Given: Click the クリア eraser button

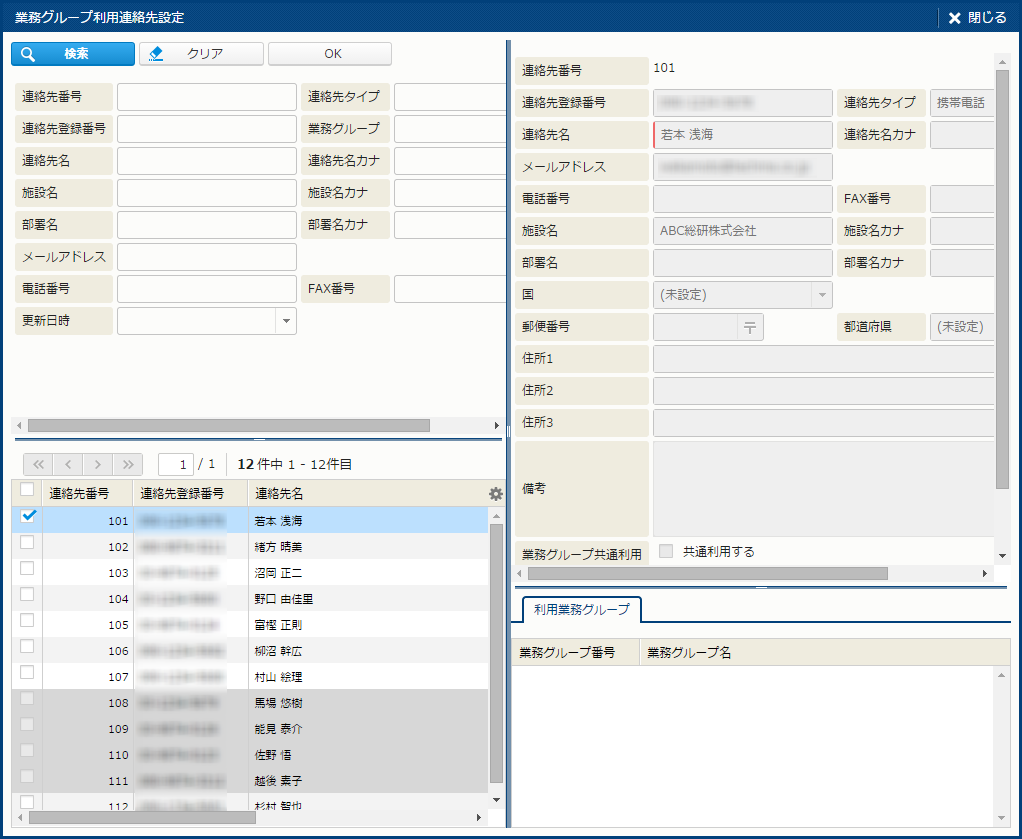Looking at the screenshot, I should pyautogui.click(x=201, y=54).
